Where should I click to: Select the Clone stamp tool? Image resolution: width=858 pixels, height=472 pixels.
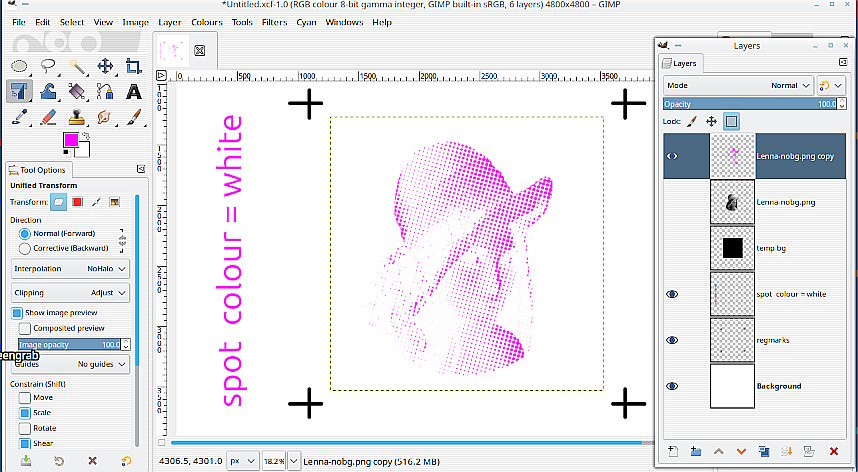77,116
